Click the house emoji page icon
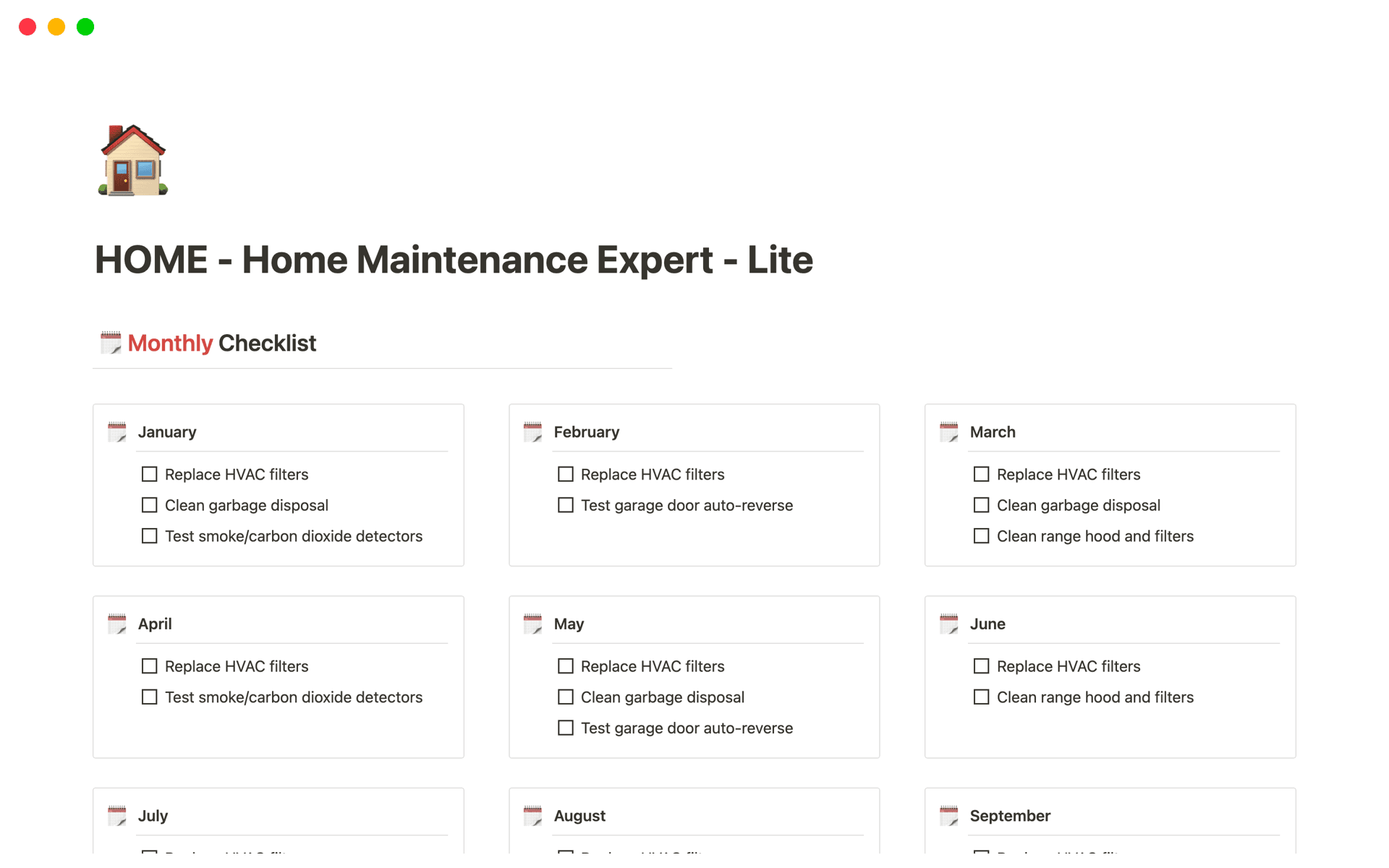 coord(132,160)
